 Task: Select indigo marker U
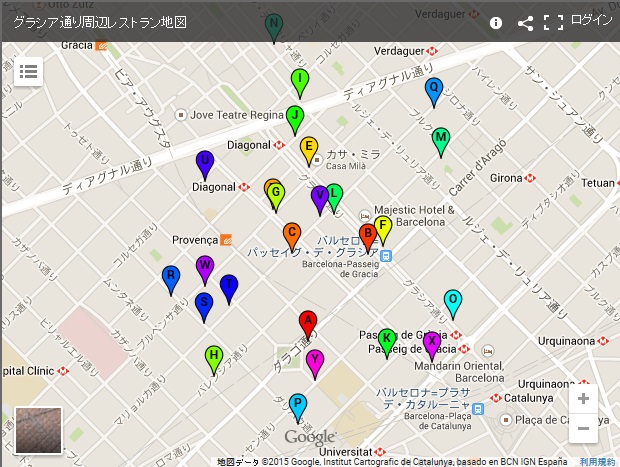tap(205, 164)
